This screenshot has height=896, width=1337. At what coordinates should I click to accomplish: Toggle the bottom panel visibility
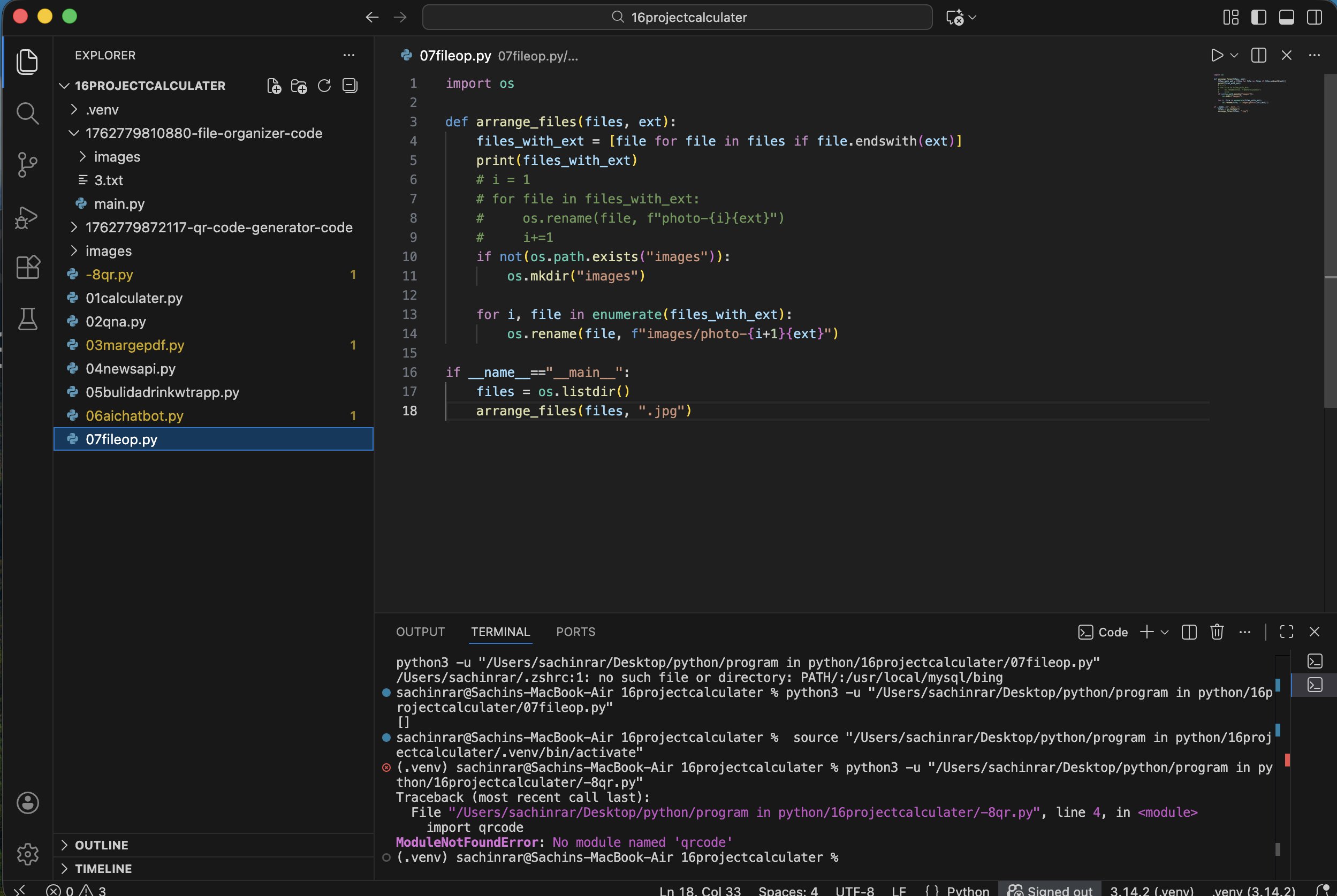[x=1286, y=17]
